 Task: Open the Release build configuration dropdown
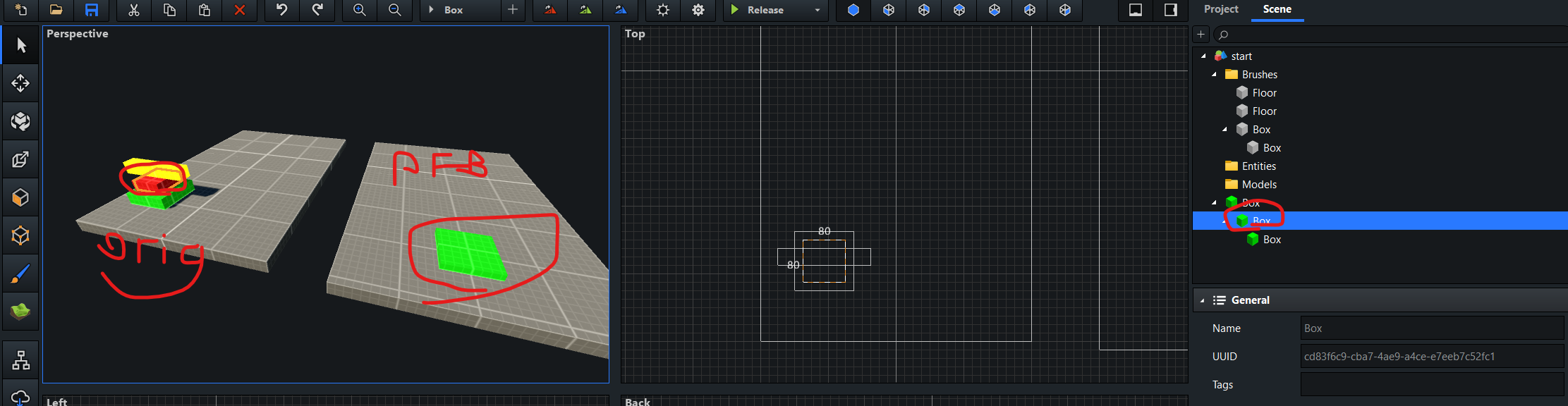817,10
